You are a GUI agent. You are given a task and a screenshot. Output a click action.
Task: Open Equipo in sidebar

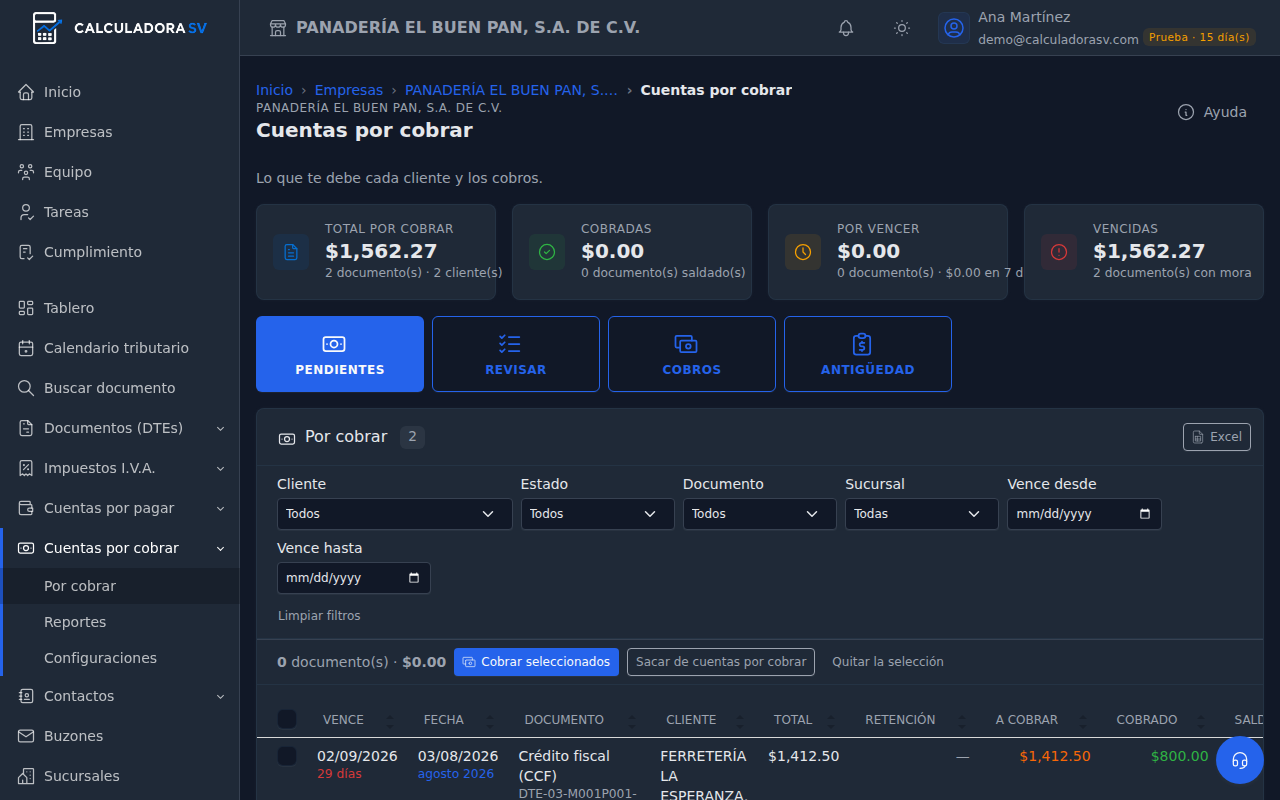click(120, 172)
